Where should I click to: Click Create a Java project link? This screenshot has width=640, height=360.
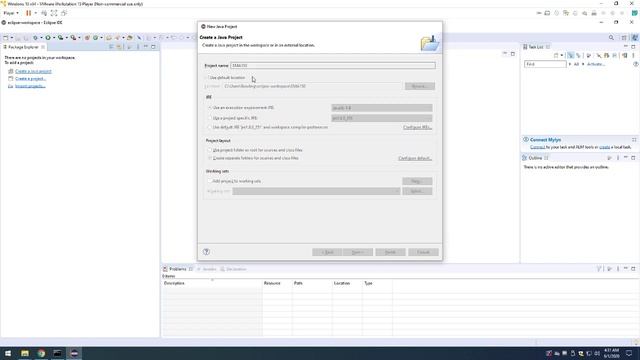coord(33,71)
